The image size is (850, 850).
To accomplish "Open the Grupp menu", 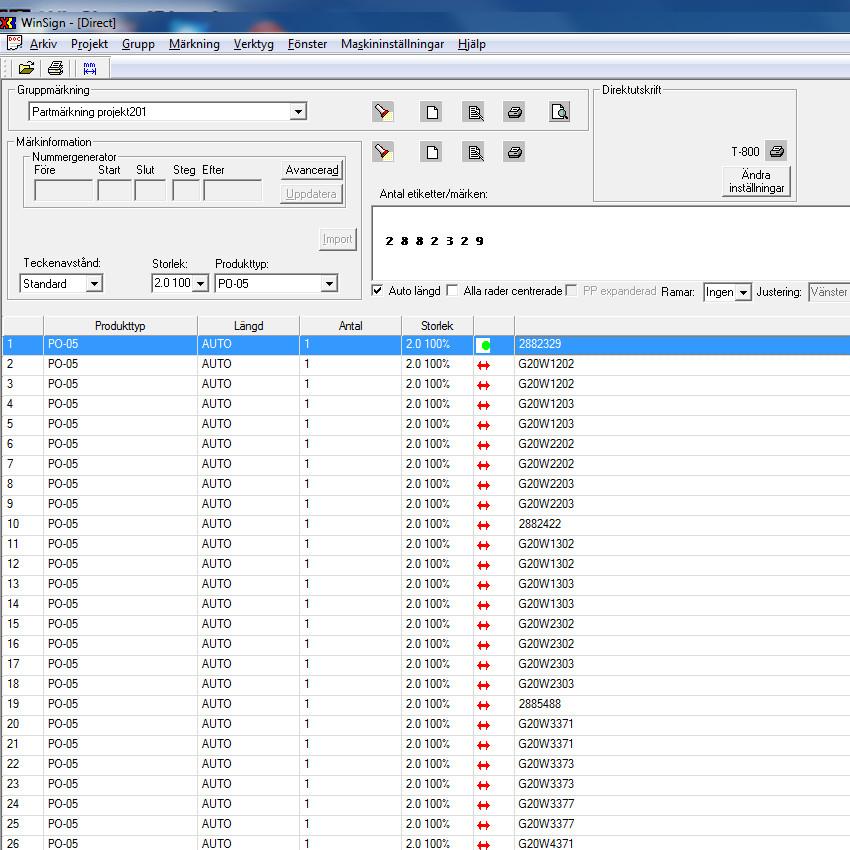I will point(138,44).
